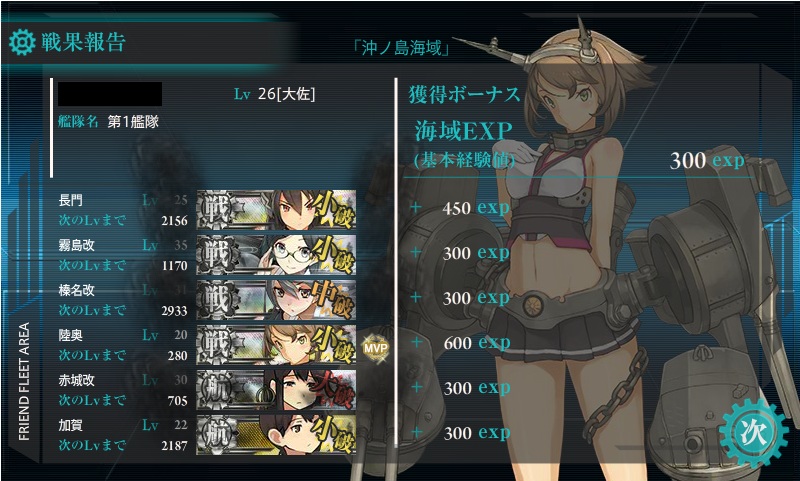800x481 pixels.
Task: Select Mutsu's ship banner beside MVP
Action: (x=276, y=345)
